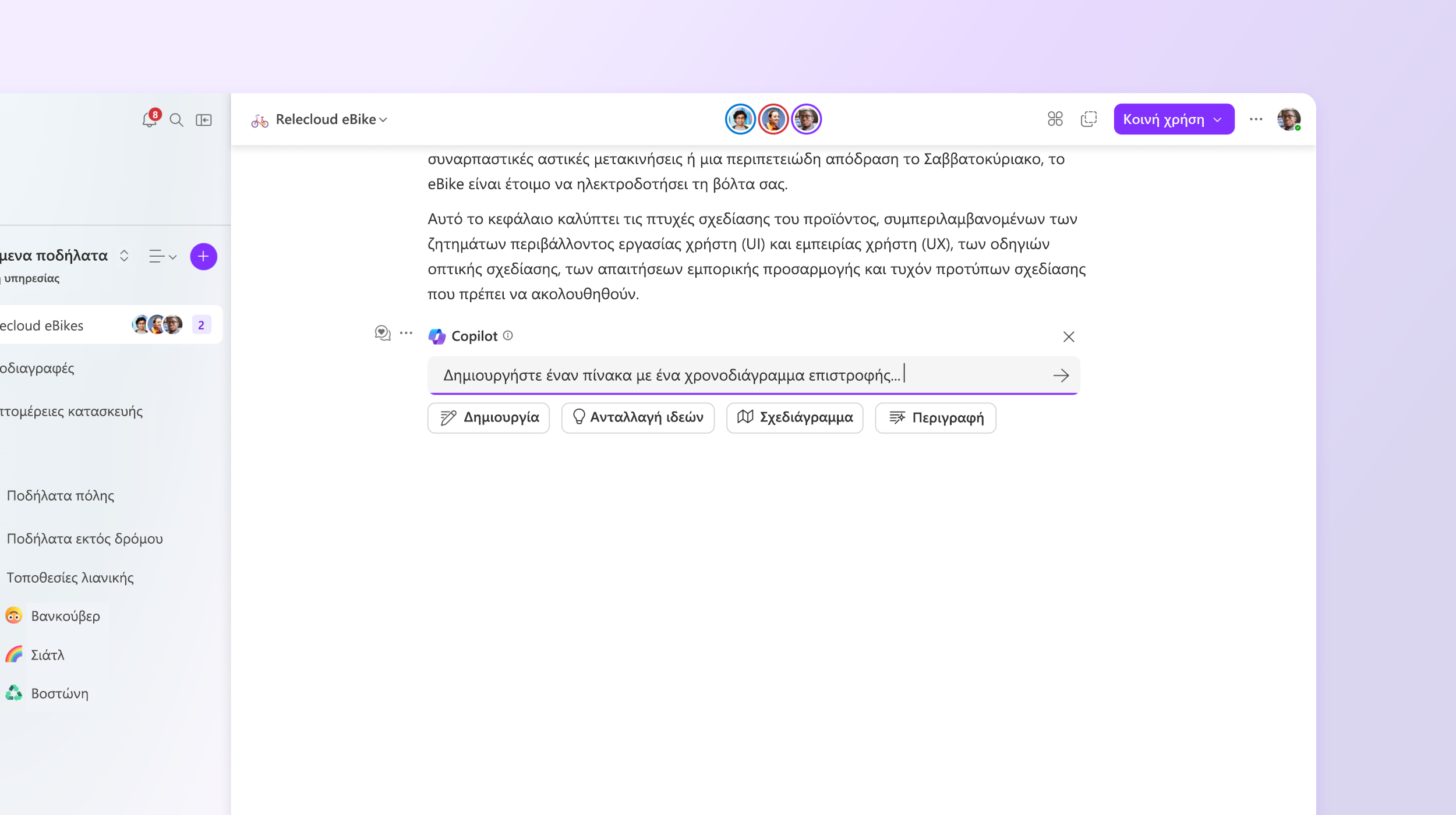Open the user profile avatar
This screenshot has height=815, width=1456.
click(x=1289, y=119)
